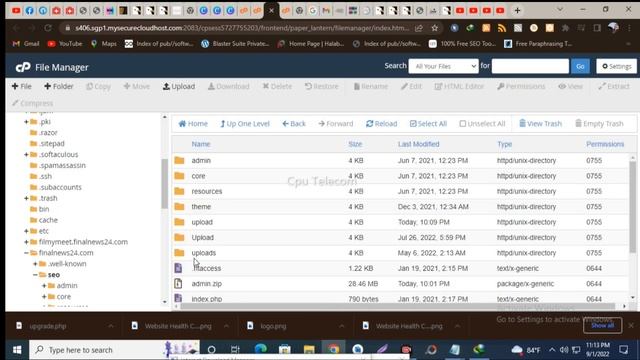Expand the .well-known tree folder

35,264
